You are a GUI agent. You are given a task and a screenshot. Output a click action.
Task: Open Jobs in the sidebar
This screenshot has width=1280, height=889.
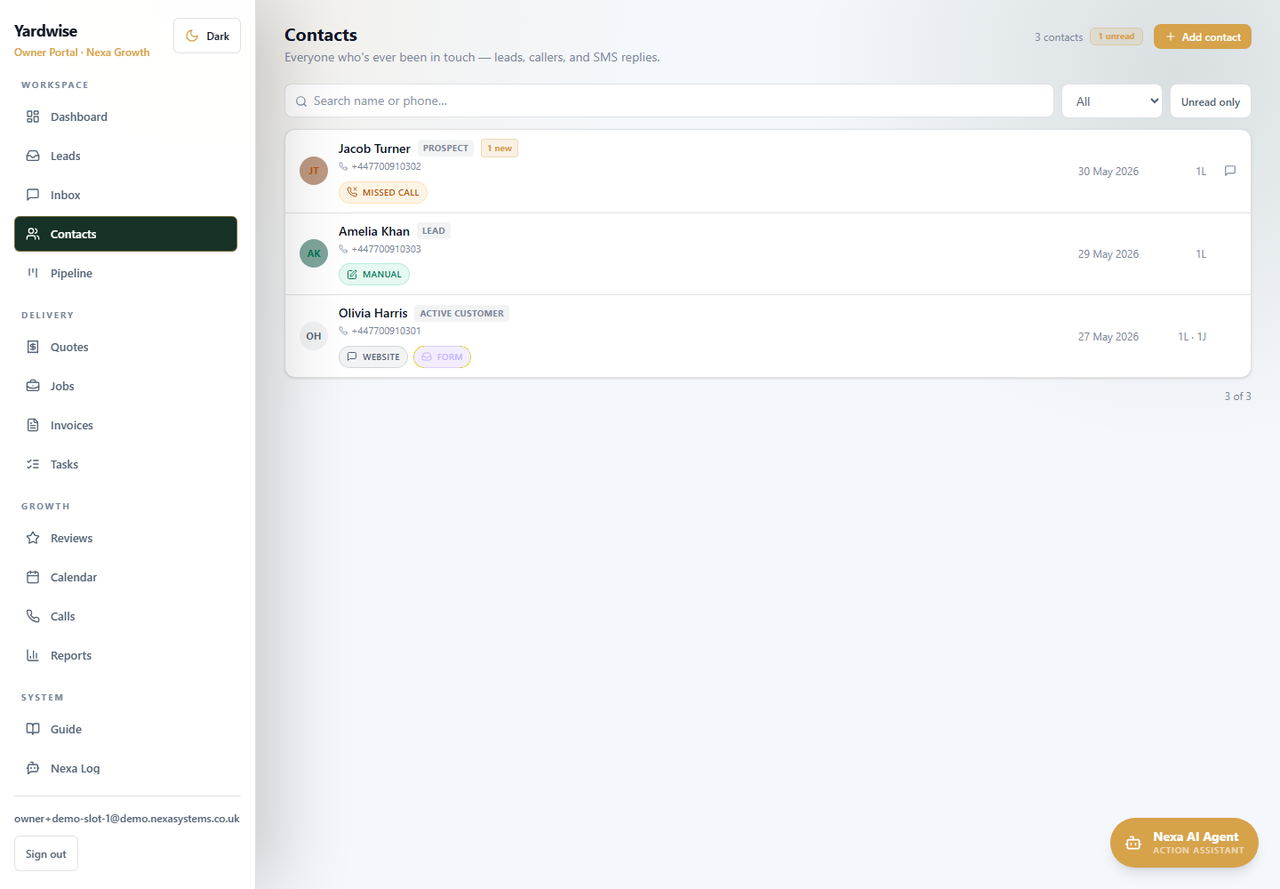[126, 386]
